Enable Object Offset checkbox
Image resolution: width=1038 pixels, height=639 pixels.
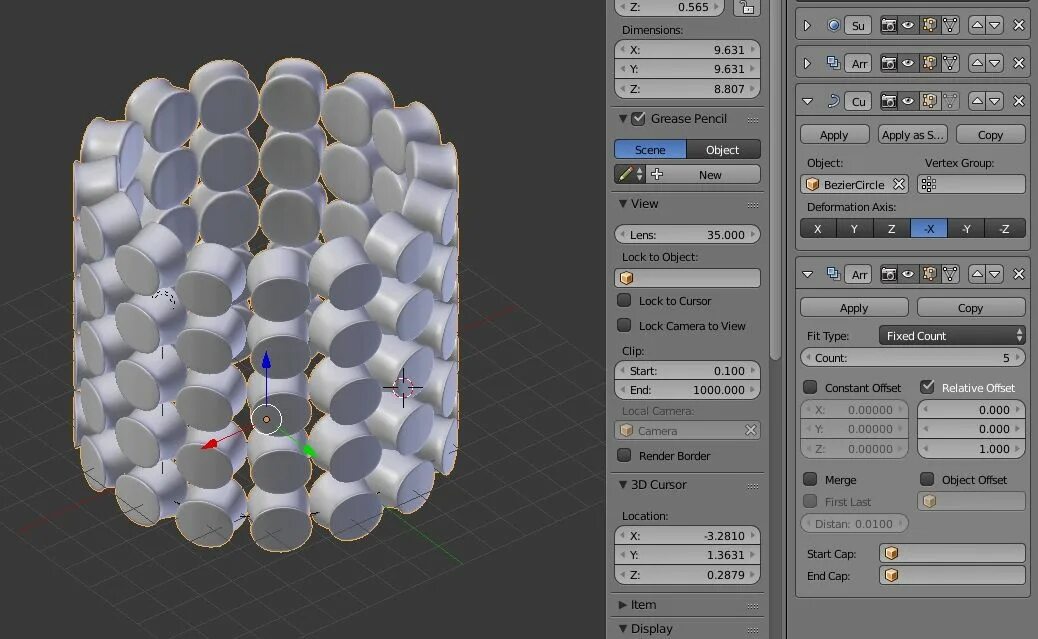click(x=927, y=479)
